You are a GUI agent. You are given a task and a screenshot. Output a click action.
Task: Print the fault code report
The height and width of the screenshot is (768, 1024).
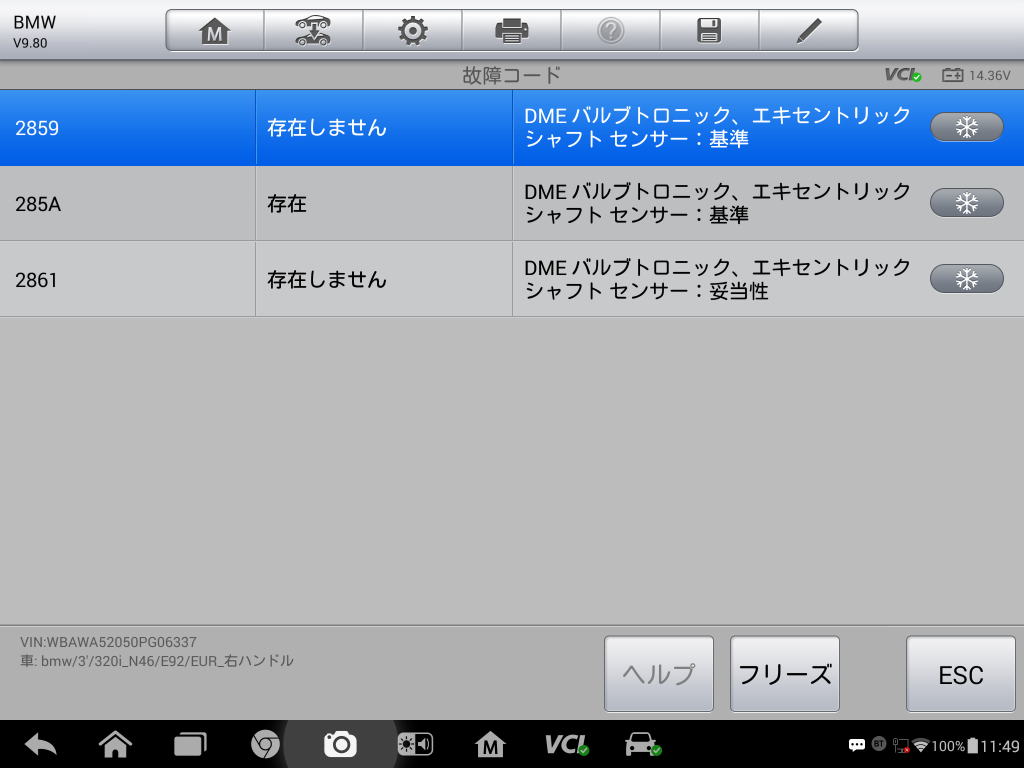pos(511,31)
